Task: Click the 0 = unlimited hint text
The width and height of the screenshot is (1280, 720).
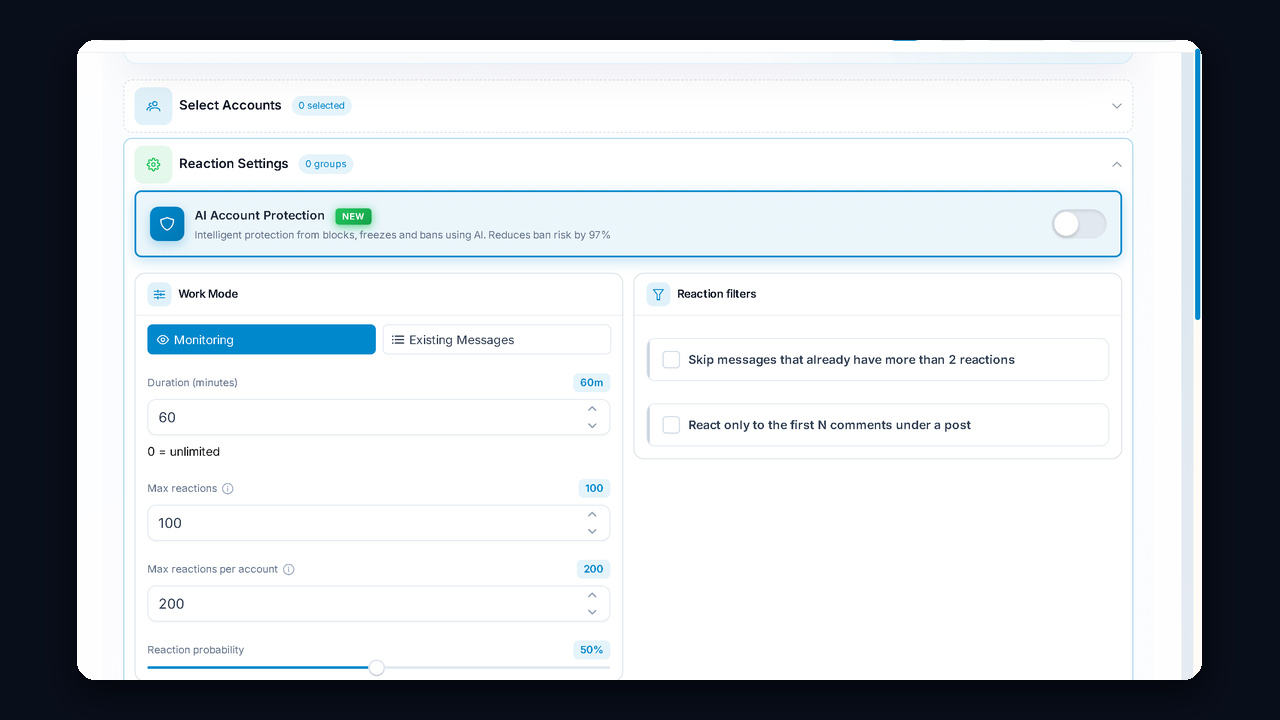Action: click(183, 452)
